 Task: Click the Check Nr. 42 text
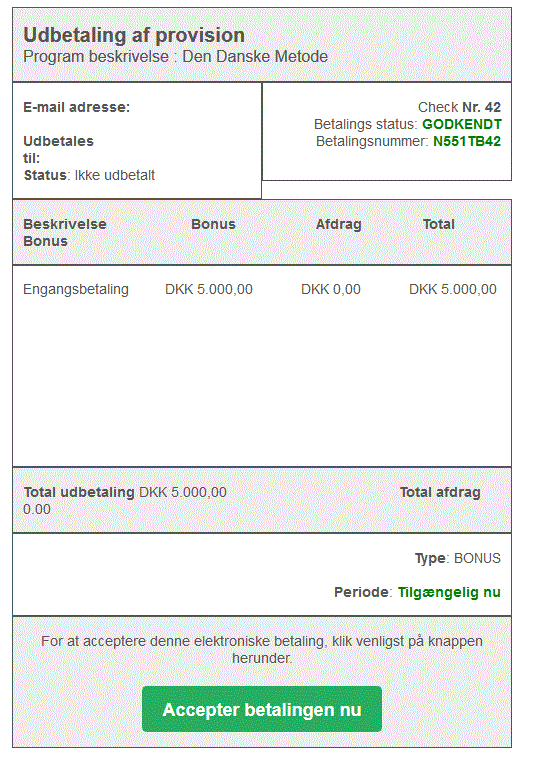point(459,107)
